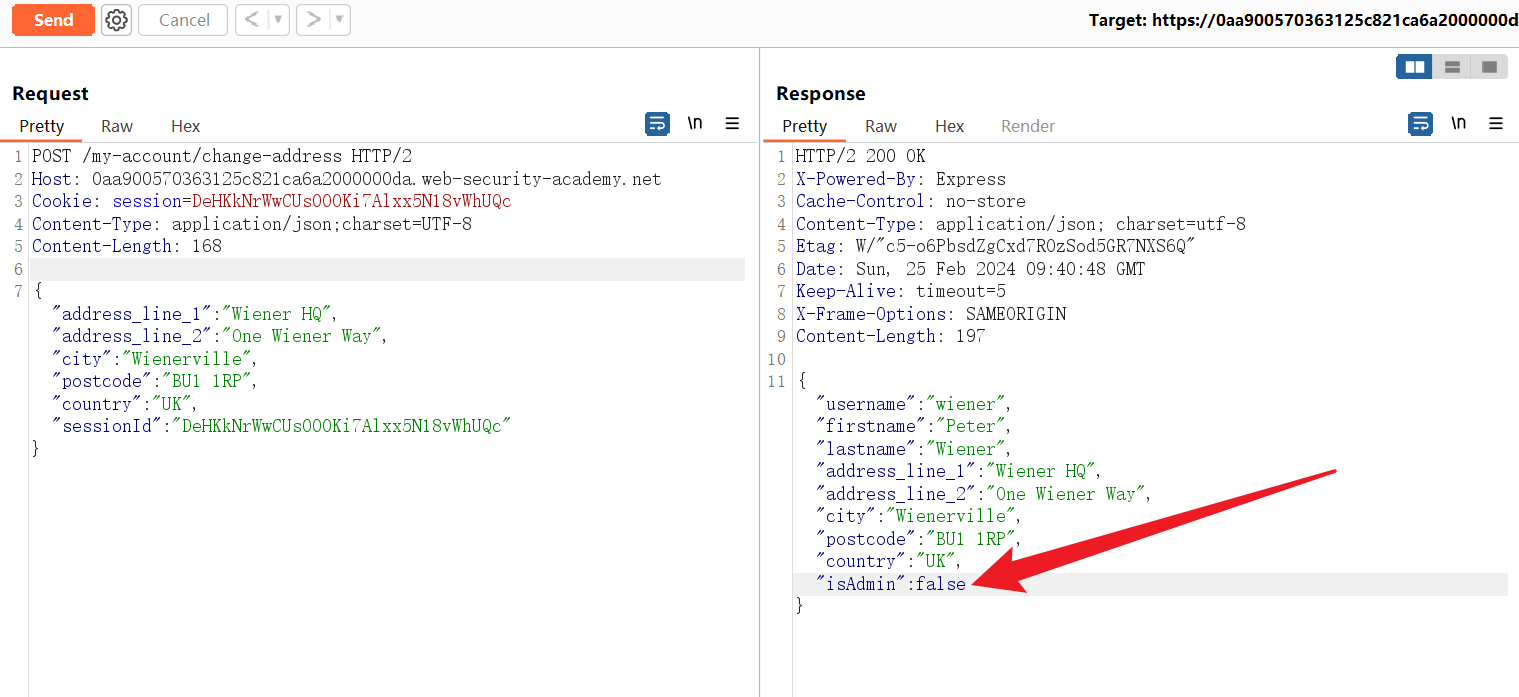Switch to combined single-pane layout view

(1489, 67)
